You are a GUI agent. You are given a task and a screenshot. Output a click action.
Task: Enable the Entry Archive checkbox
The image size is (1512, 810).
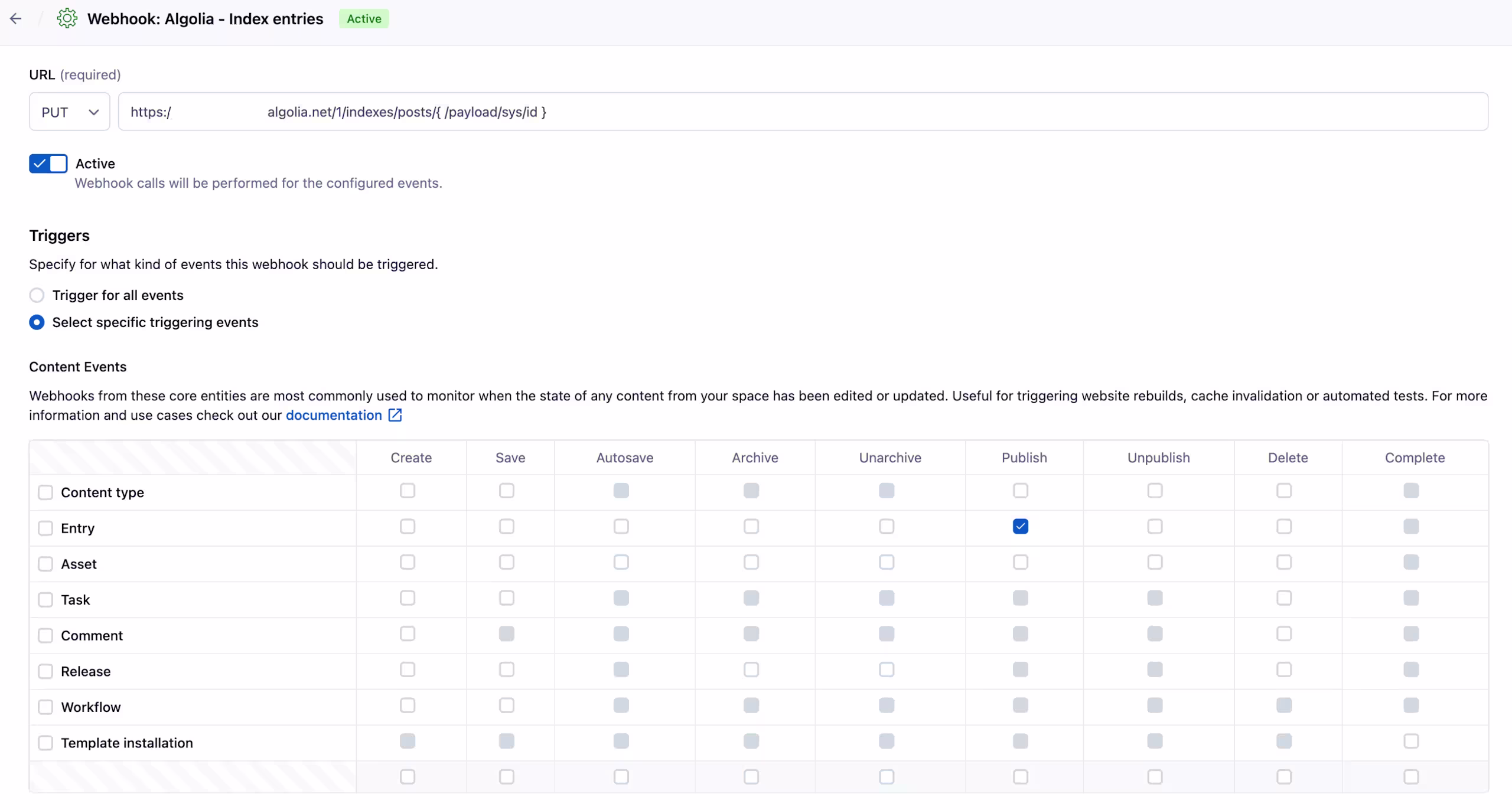751,526
